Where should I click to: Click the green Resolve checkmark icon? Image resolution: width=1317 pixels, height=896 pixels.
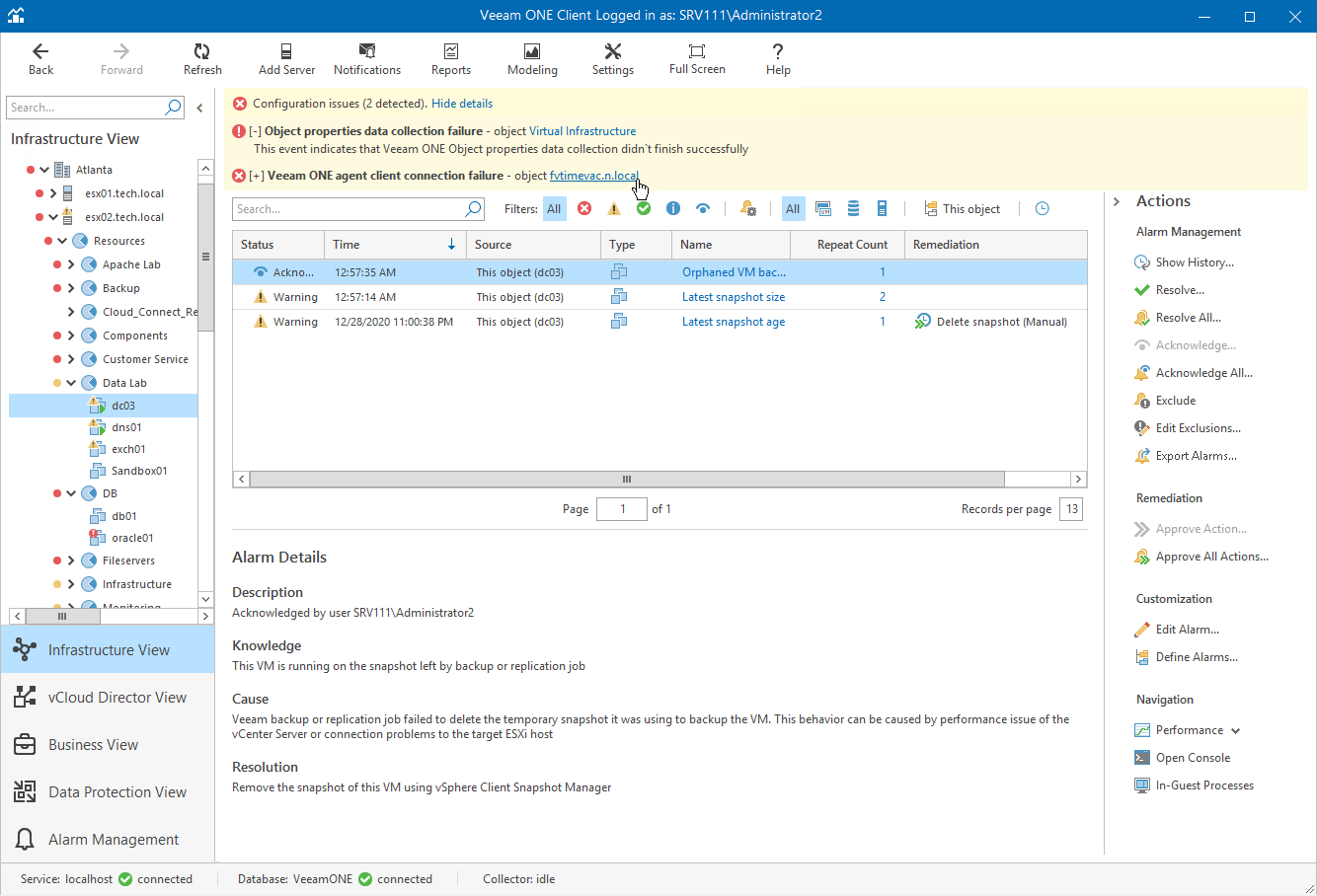click(x=1142, y=290)
